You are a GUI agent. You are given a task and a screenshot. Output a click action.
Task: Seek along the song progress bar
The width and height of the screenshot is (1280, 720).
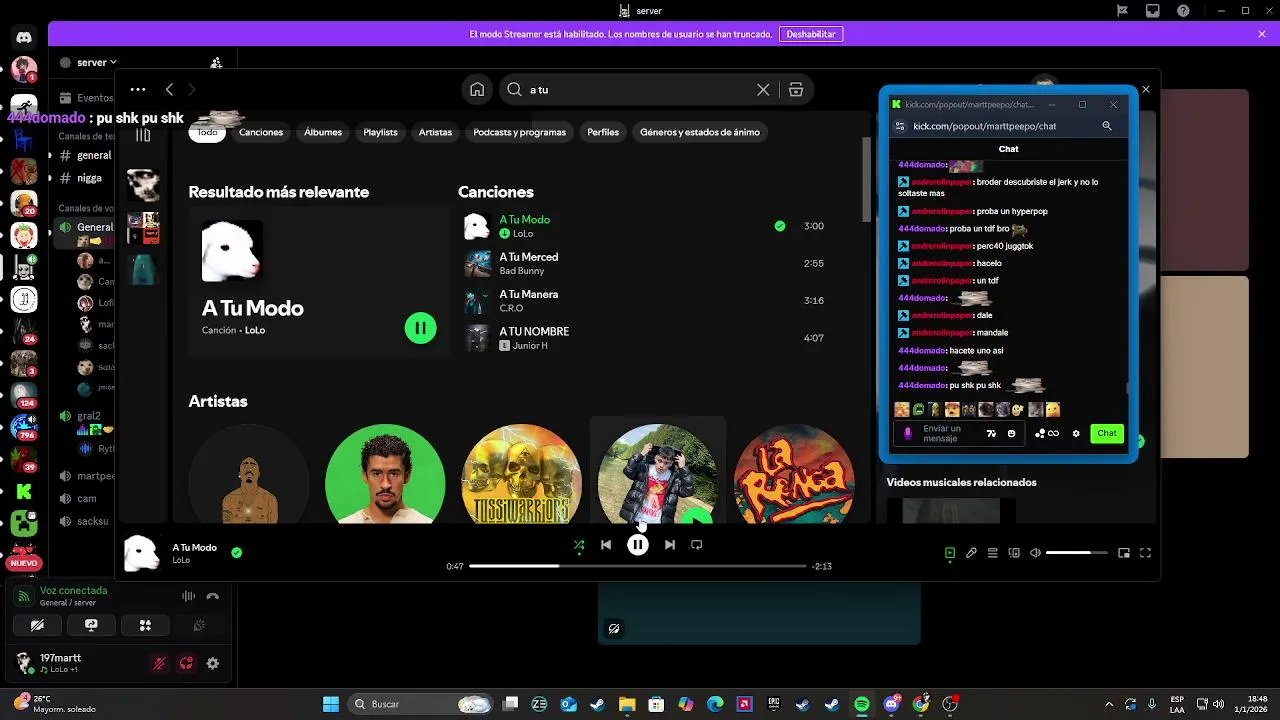pos(637,566)
